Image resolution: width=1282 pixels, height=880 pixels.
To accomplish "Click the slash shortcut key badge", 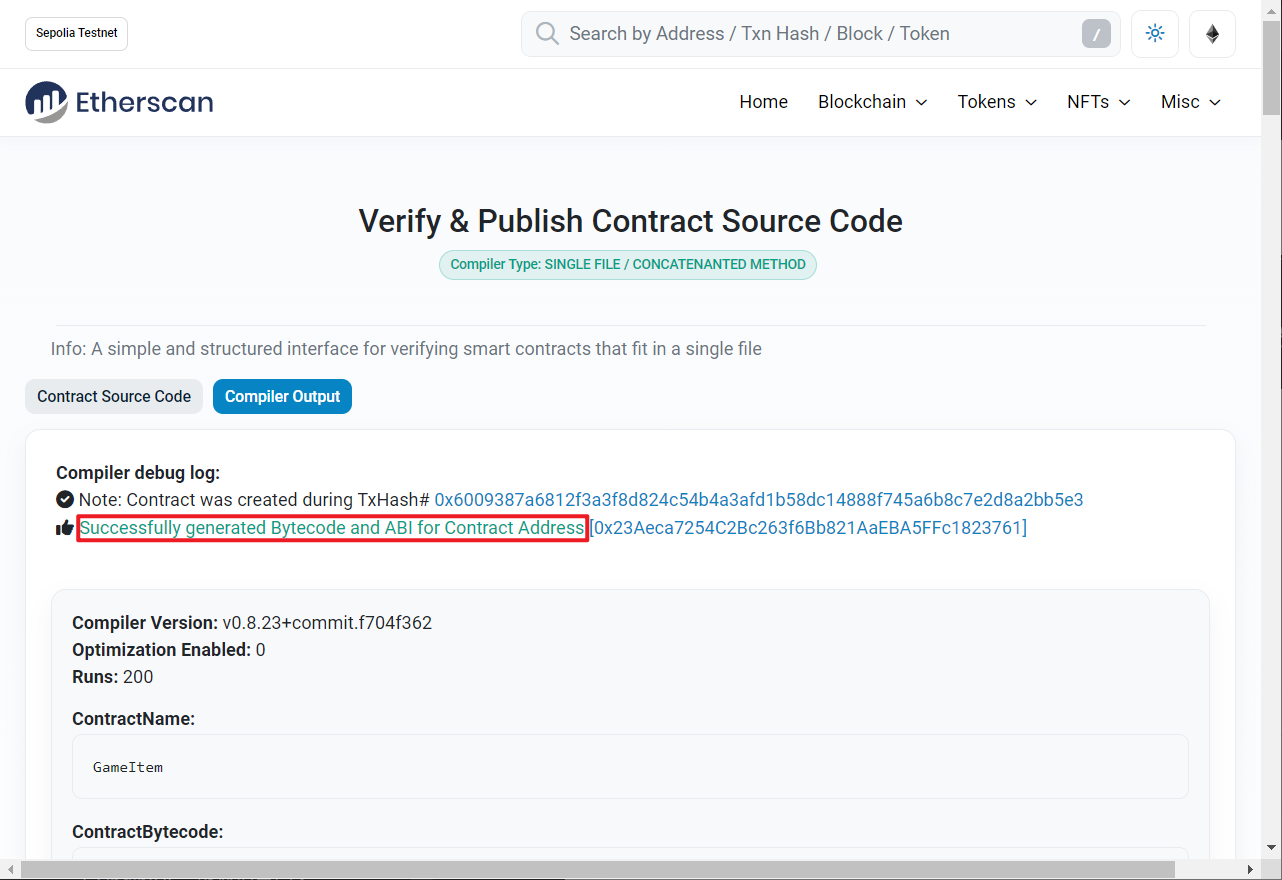I will (1096, 34).
